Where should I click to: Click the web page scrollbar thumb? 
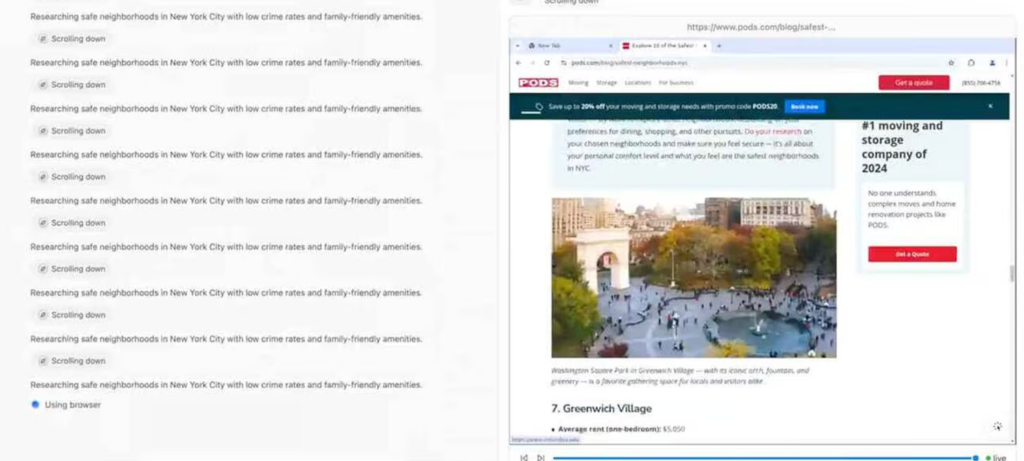pyautogui.click(x=1012, y=274)
